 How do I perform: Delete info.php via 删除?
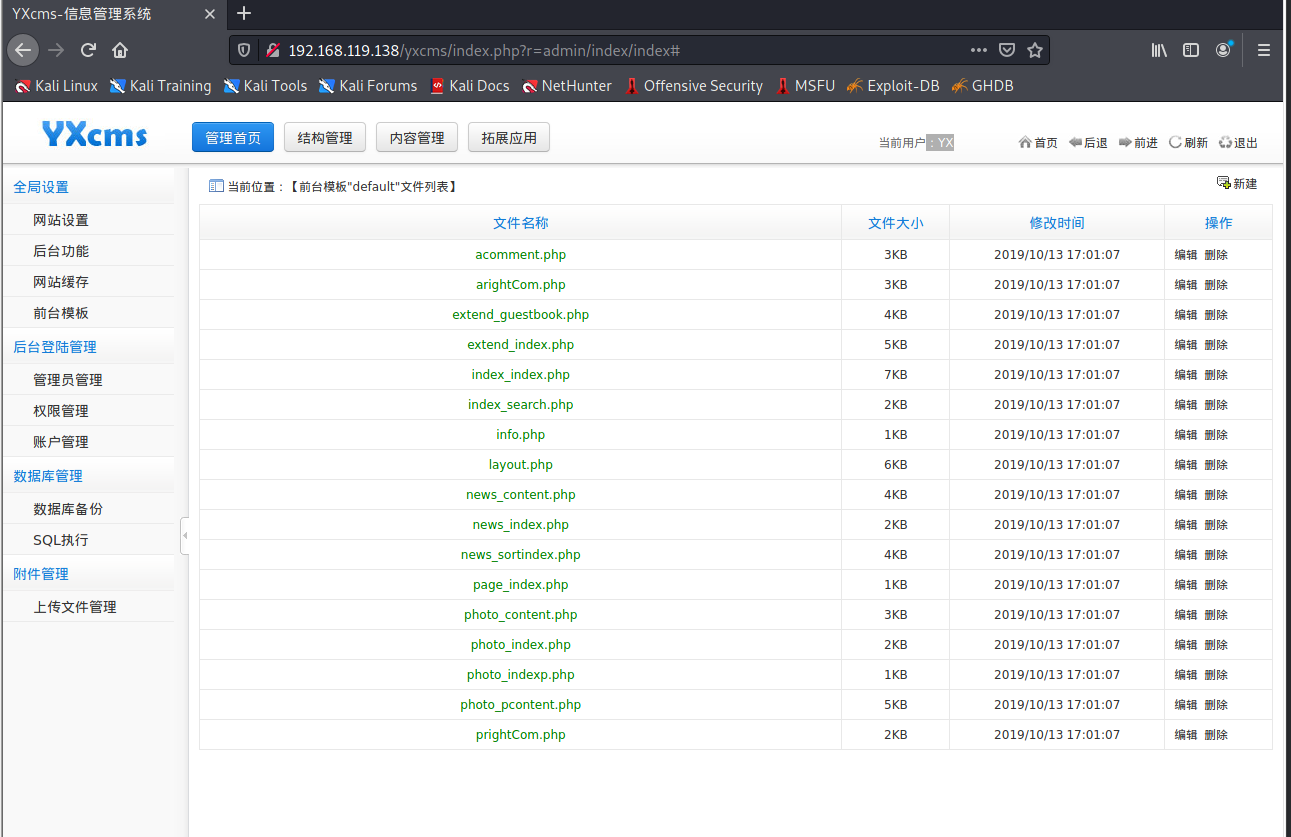click(1216, 435)
